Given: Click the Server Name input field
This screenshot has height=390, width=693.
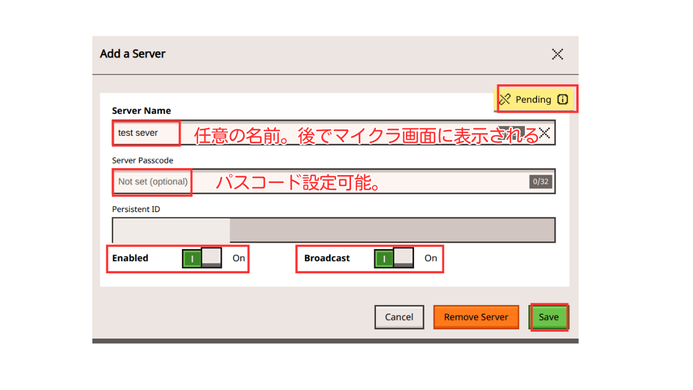Looking at the screenshot, I should (x=334, y=133).
